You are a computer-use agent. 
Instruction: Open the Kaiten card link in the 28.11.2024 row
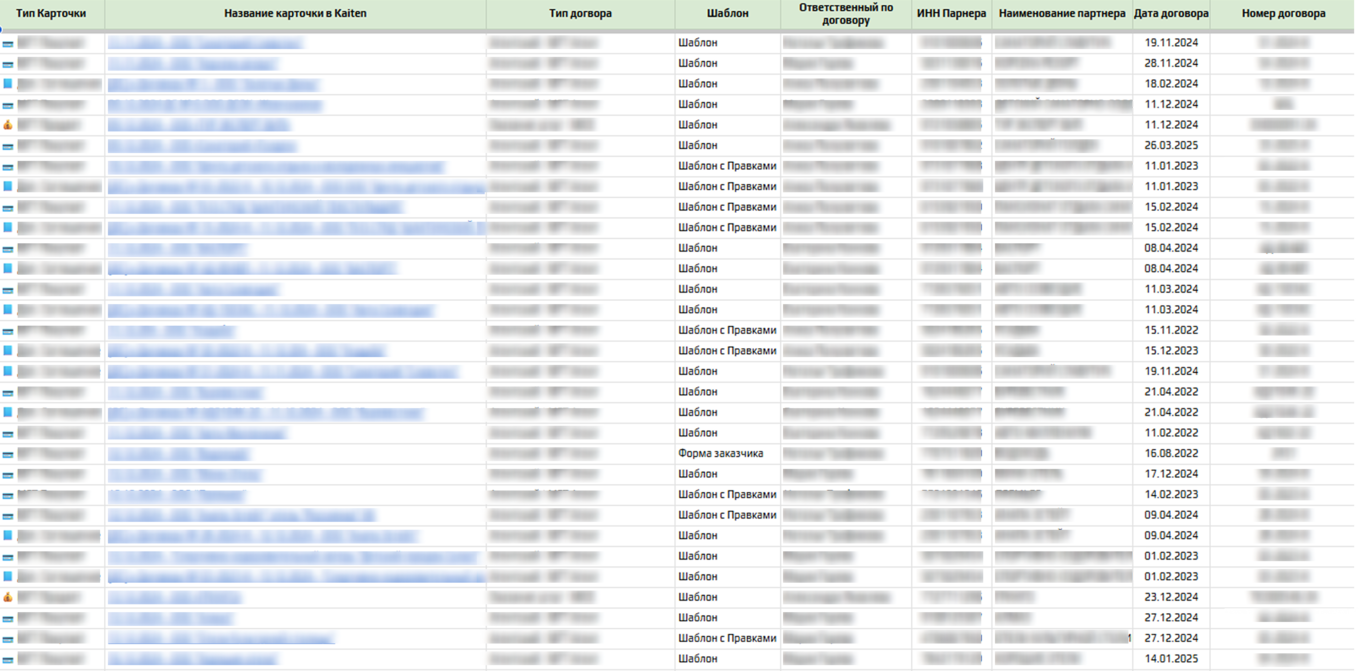tap(192, 64)
